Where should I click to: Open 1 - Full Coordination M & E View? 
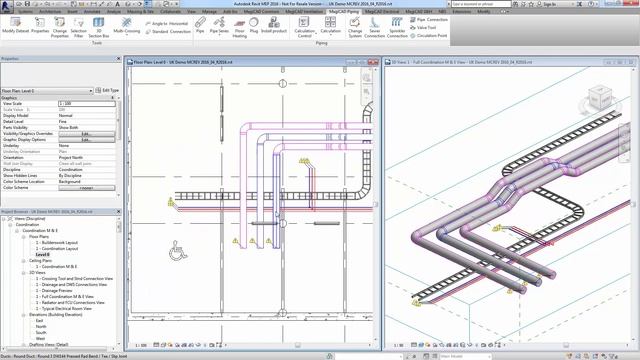point(64,297)
